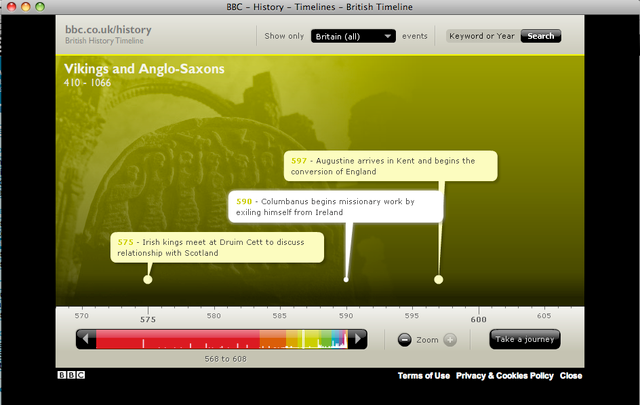
Task: Zoom out with the minus icon
Action: pos(404,340)
